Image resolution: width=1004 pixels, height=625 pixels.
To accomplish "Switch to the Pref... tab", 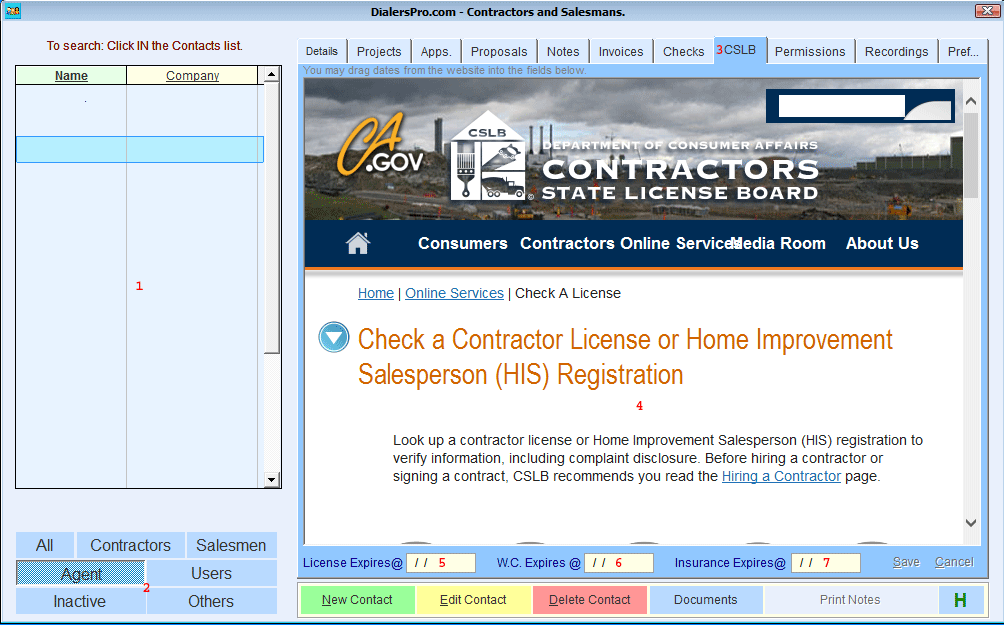I will tap(963, 51).
